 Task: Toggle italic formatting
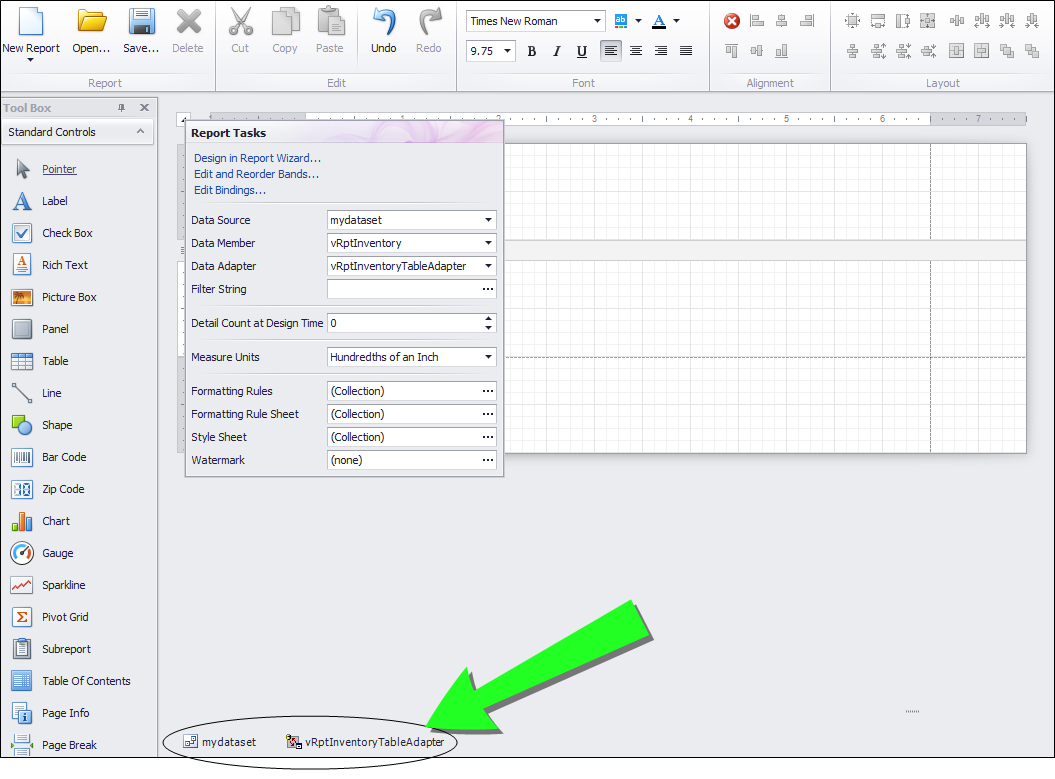556,51
